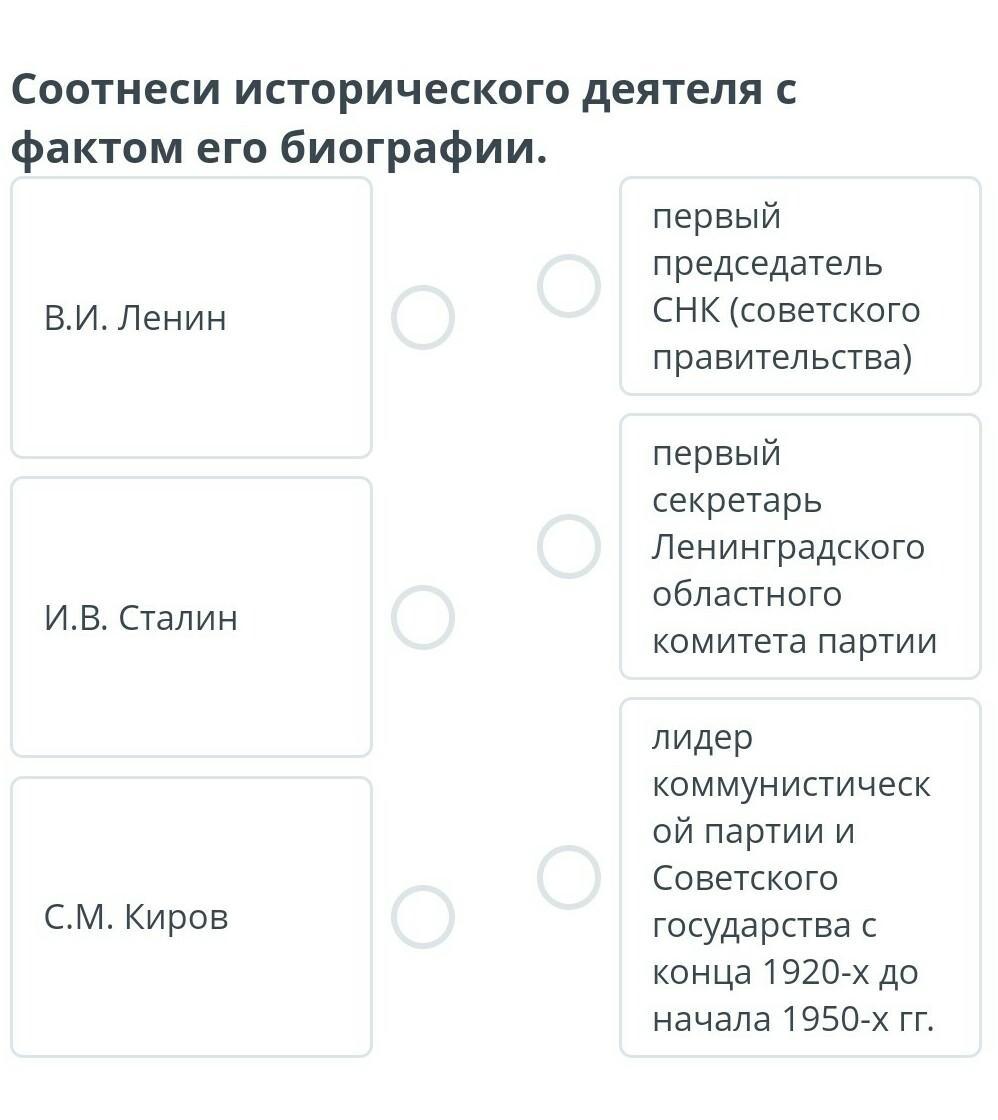Pick the circle beside первый председатель СНК
The height and width of the screenshot is (1120, 998).
click(x=569, y=286)
